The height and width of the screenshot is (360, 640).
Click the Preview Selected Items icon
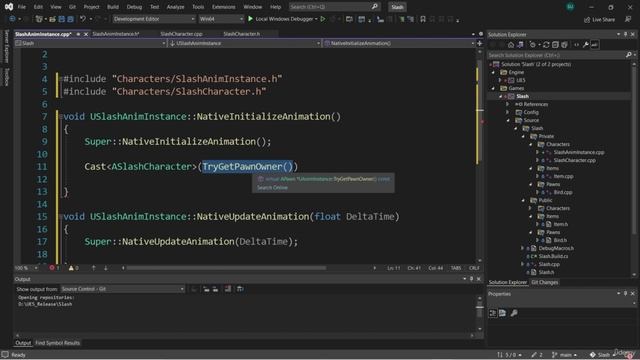pos(595,45)
